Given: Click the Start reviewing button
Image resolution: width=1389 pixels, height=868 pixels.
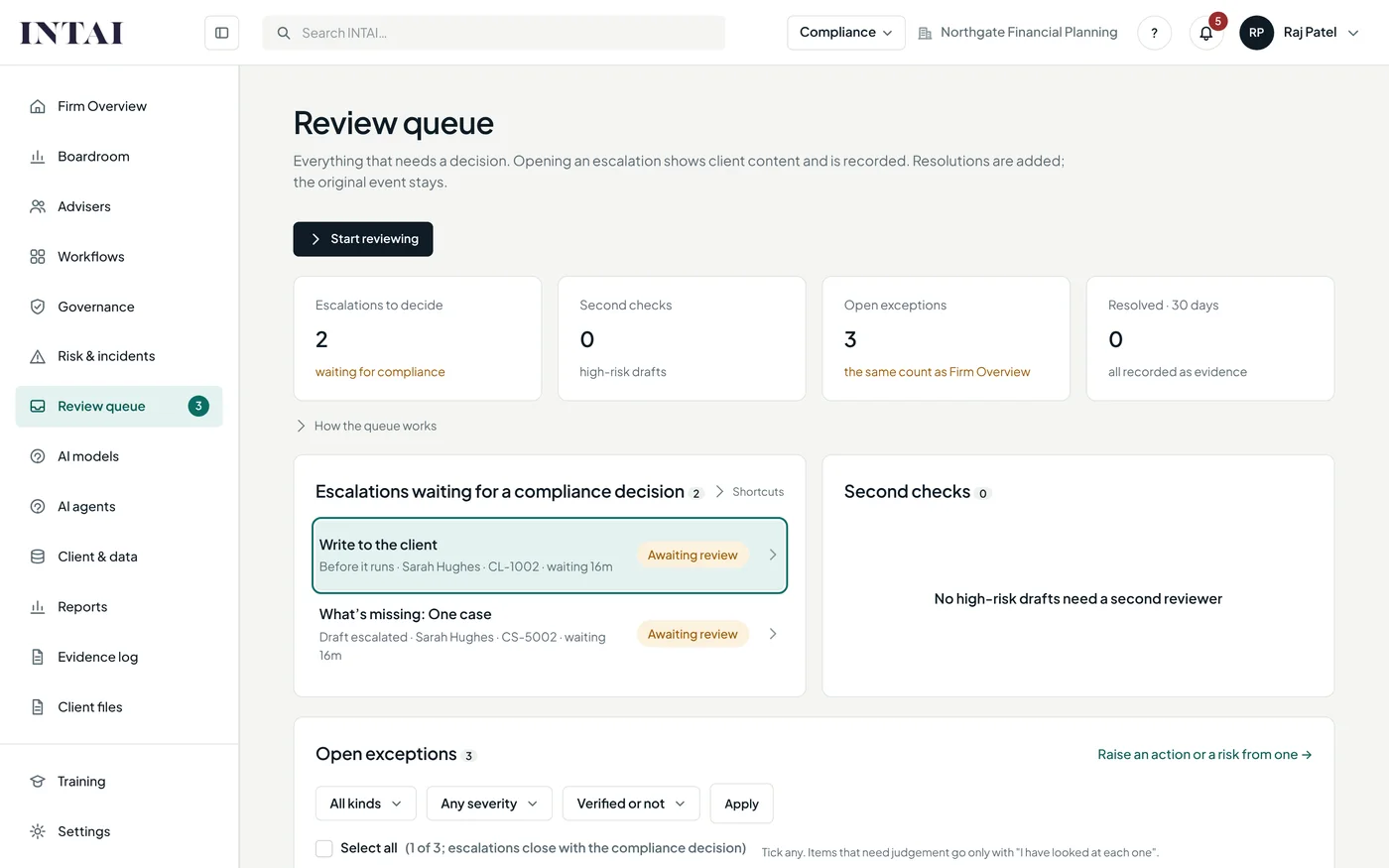Looking at the screenshot, I should (x=363, y=239).
